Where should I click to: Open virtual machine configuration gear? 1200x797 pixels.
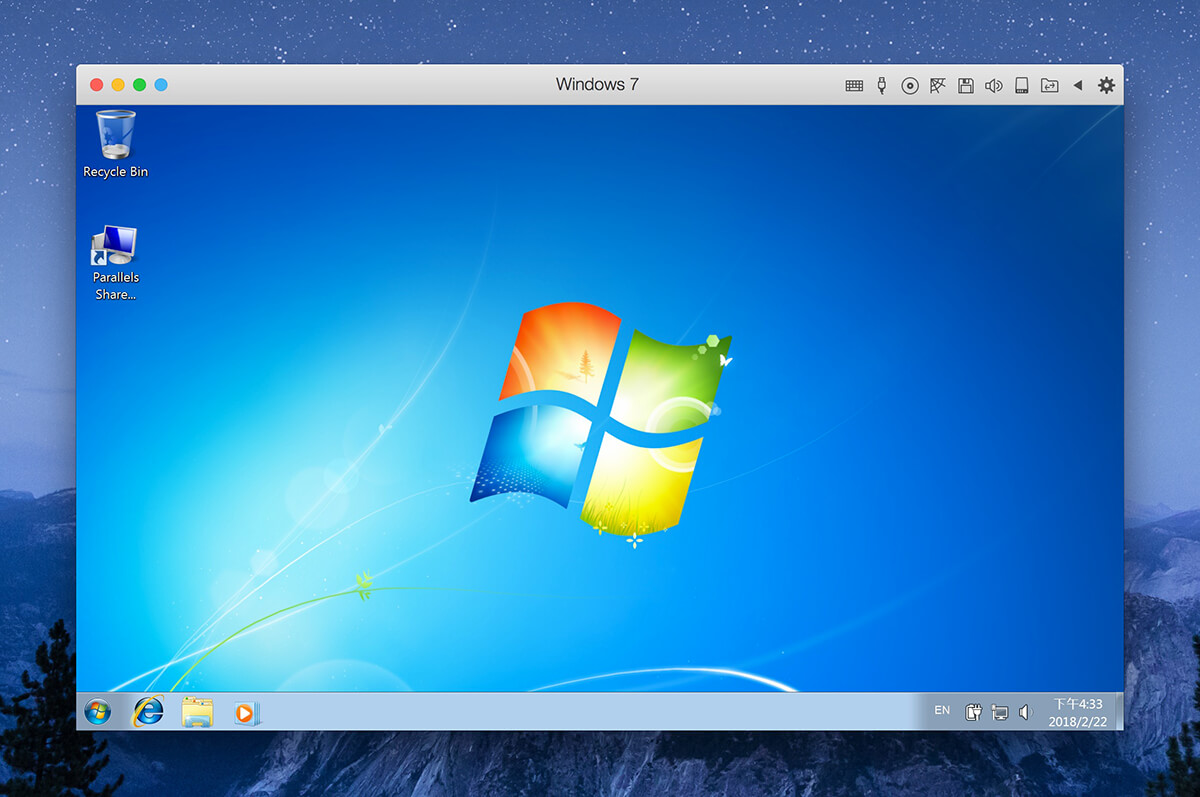1106,85
